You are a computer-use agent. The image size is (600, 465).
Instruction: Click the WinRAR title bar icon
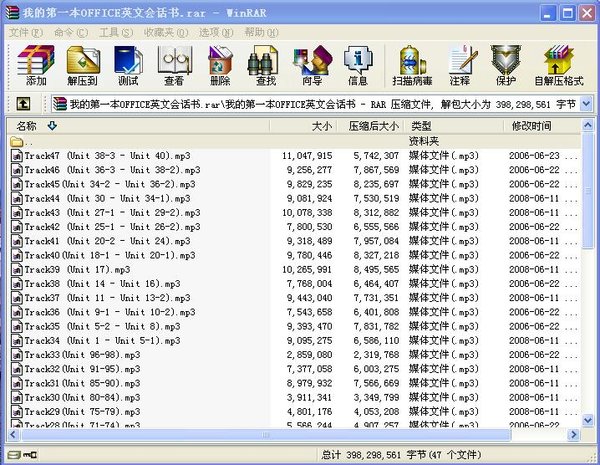11,13
